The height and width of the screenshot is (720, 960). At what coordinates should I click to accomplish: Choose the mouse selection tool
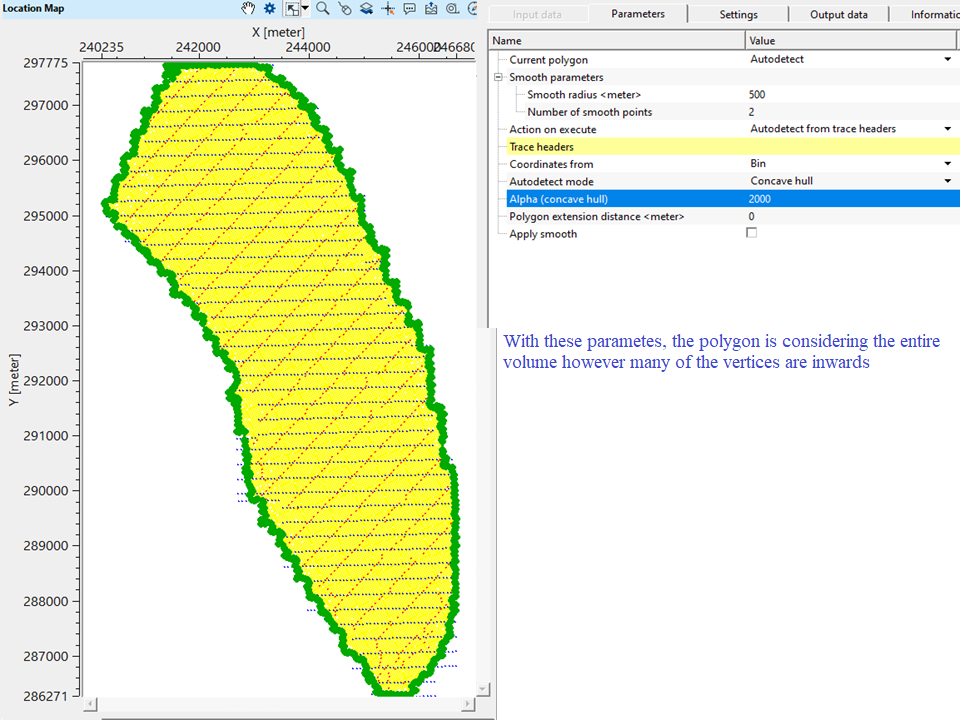(345, 9)
